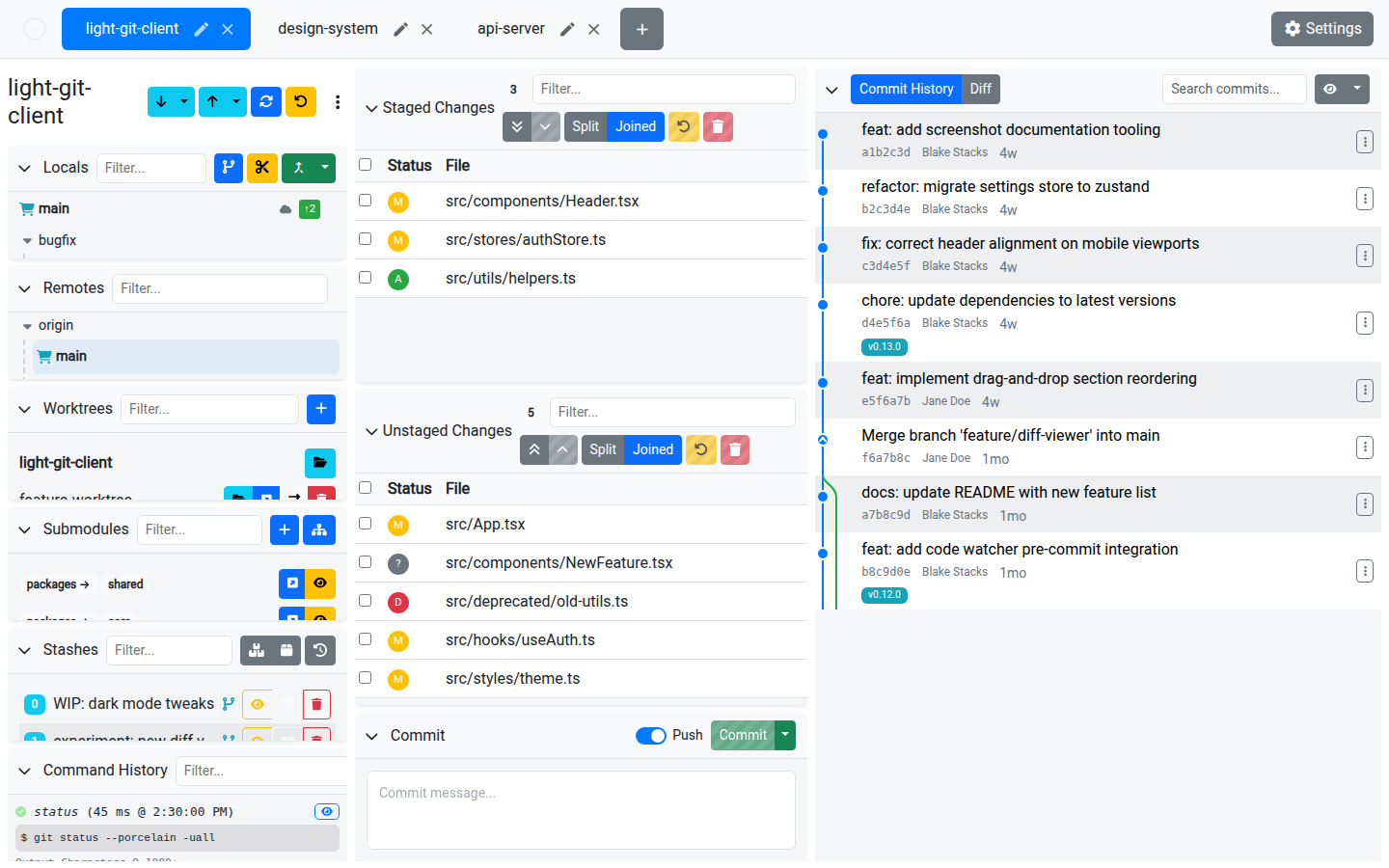Click the scissors prune icon in Locals

coord(261,168)
